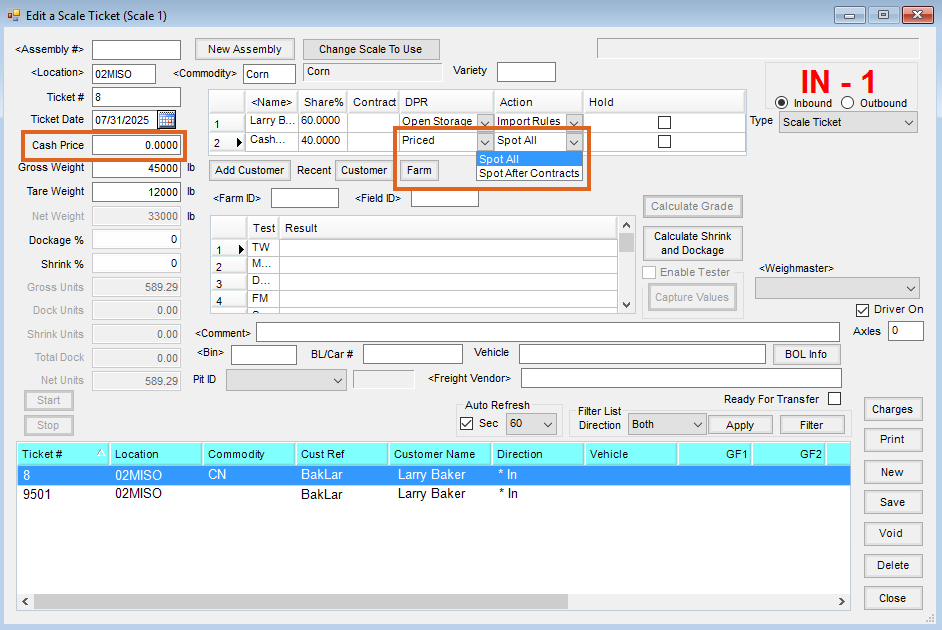This screenshot has height=630, width=942.
Task: Click the TW test row result cell
Action: pyautogui.click(x=448, y=247)
